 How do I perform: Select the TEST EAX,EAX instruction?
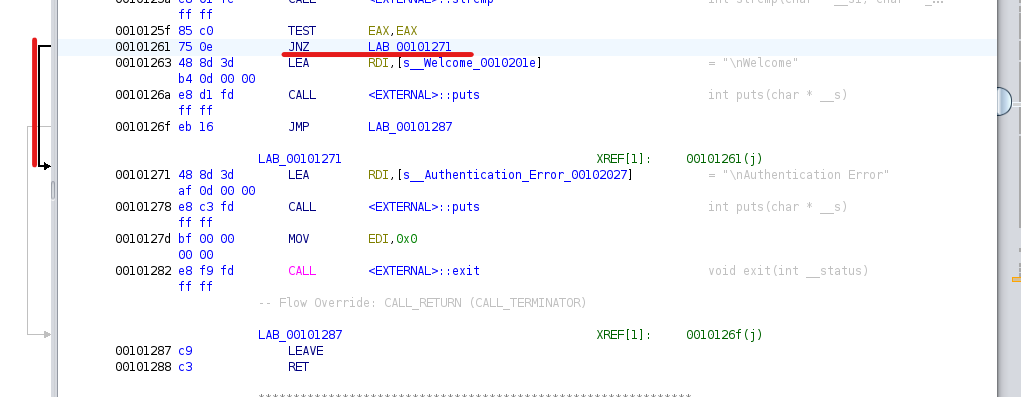(x=352, y=31)
